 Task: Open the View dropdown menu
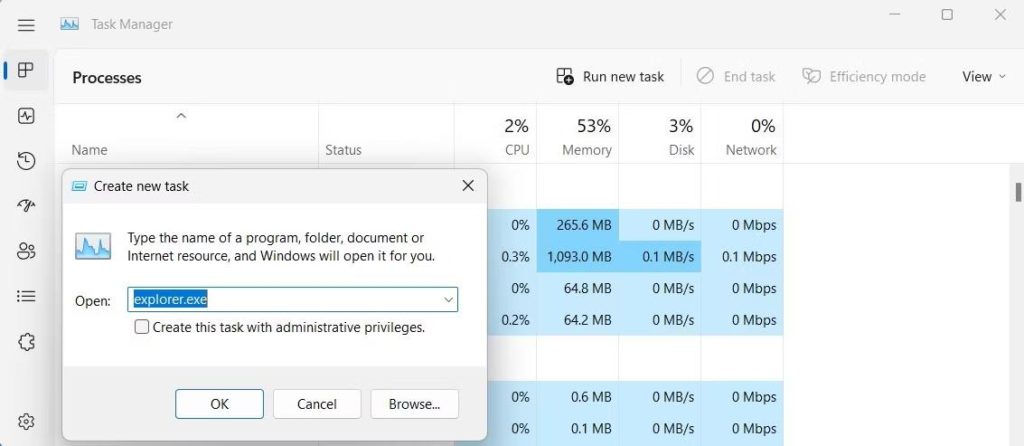pos(983,77)
